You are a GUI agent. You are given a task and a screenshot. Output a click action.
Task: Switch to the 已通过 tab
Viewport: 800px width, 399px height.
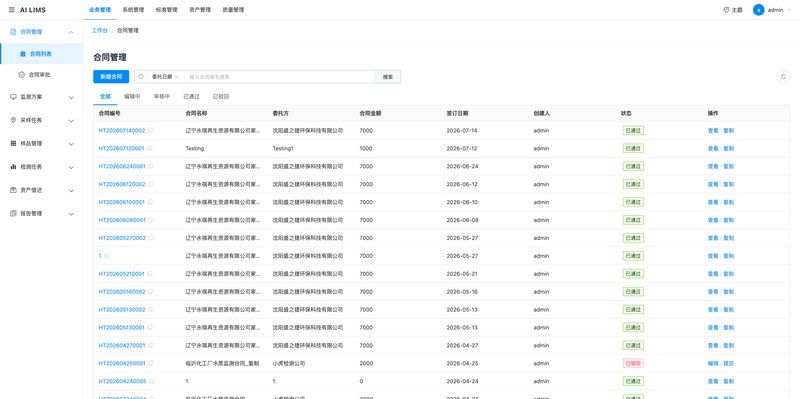[x=191, y=96]
